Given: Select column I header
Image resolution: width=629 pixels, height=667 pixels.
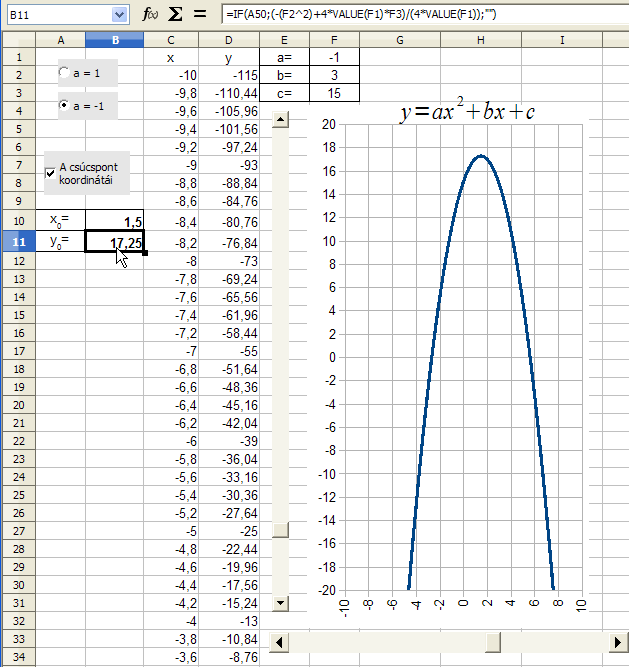Looking at the screenshot, I should pos(562,40).
